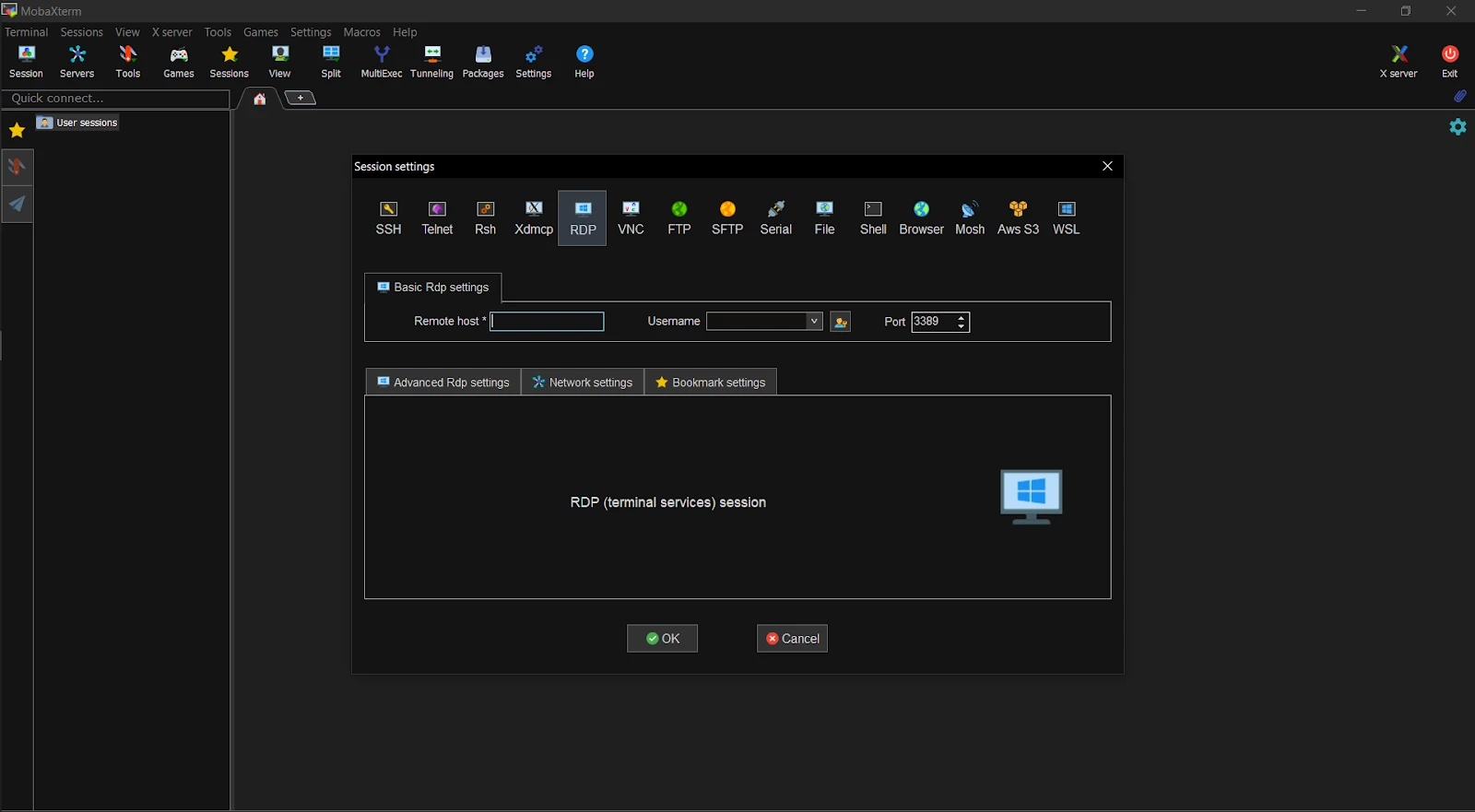Screen dimensions: 1475x812
Task: Pick the Serial session type
Action: click(775, 218)
